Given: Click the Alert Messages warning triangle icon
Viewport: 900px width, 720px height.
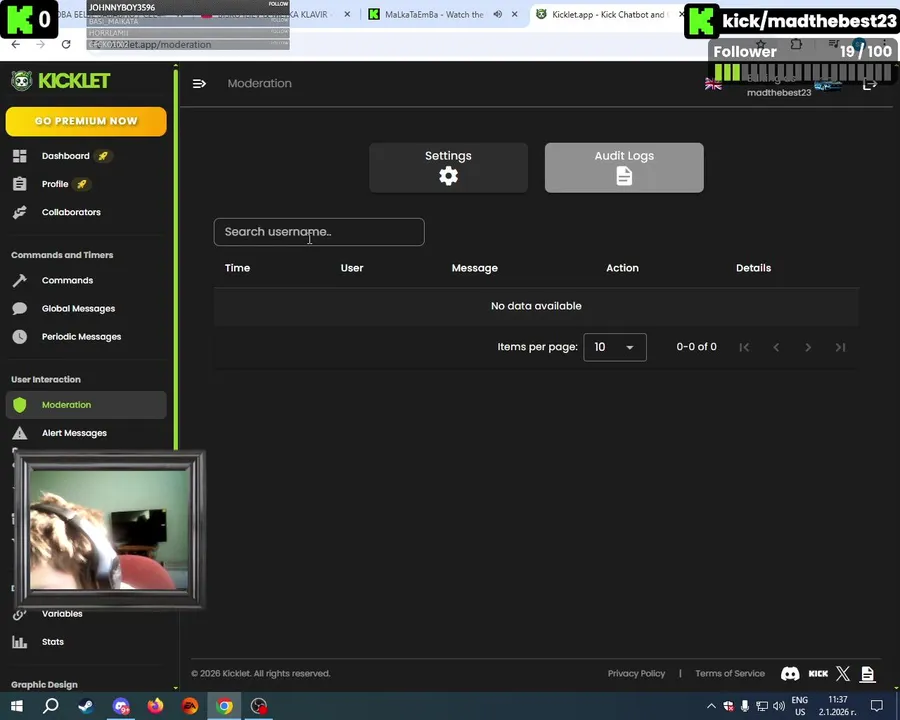Looking at the screenshot, I should tap(20, 433).
